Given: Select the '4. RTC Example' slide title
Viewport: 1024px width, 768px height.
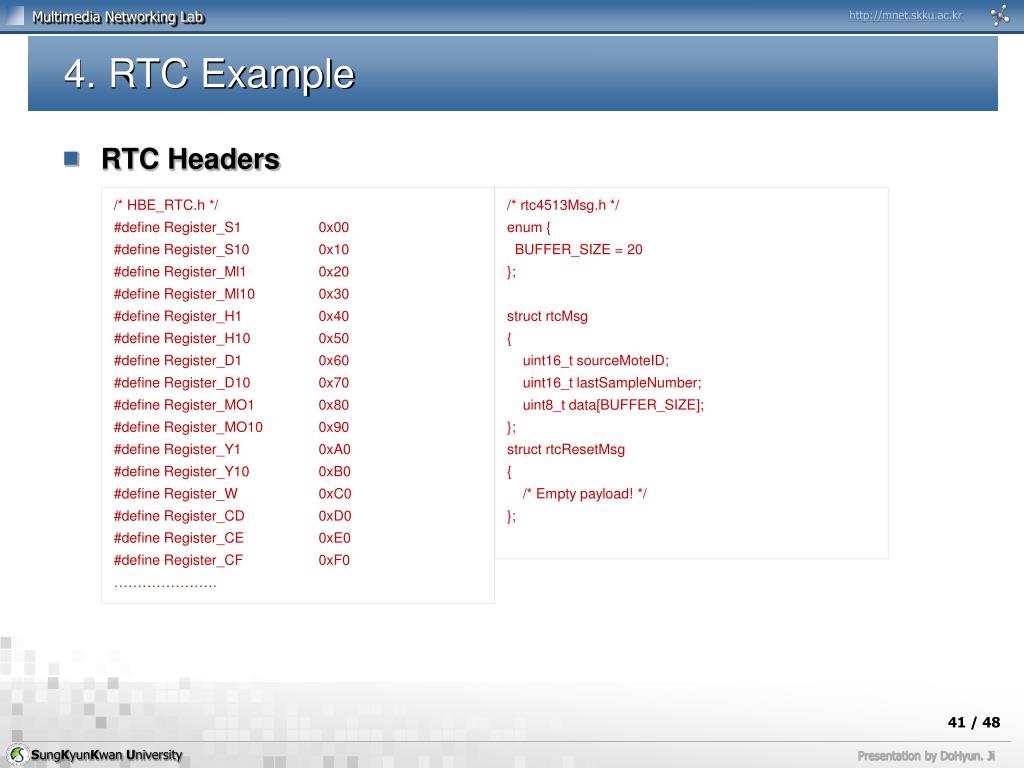Looking at the screenshot, I should coord(210,73).
